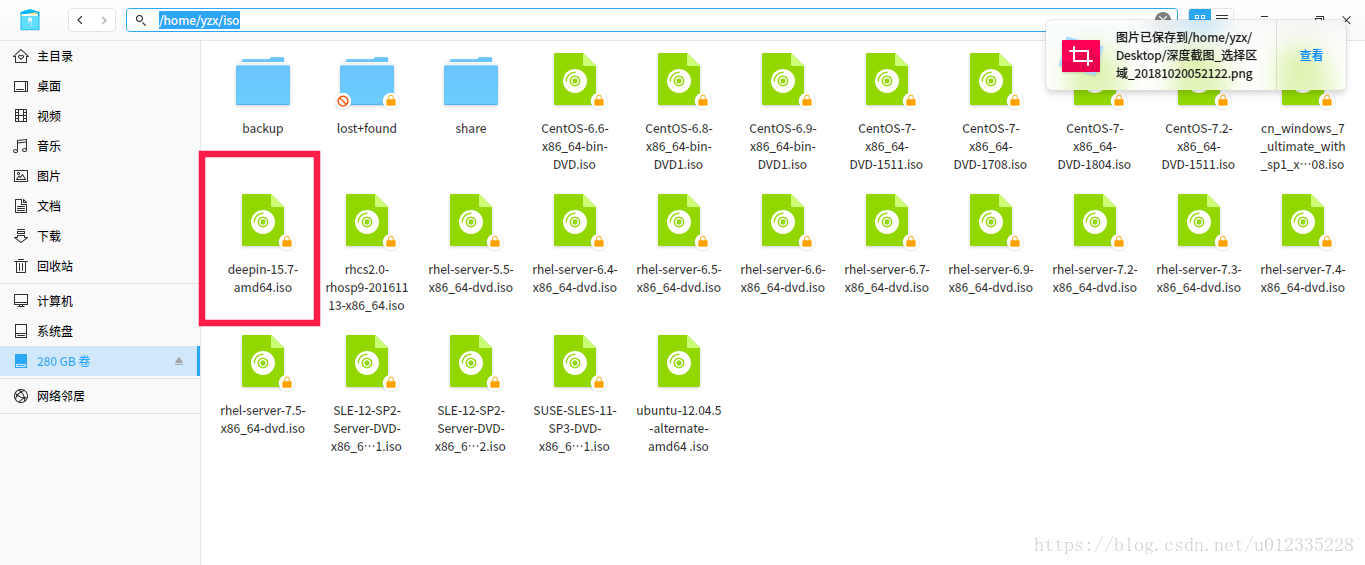Select CentOS-6.6-x86_64-bin-DVD.iso file icon
The image size is (1365, 565).
point(575,80)
